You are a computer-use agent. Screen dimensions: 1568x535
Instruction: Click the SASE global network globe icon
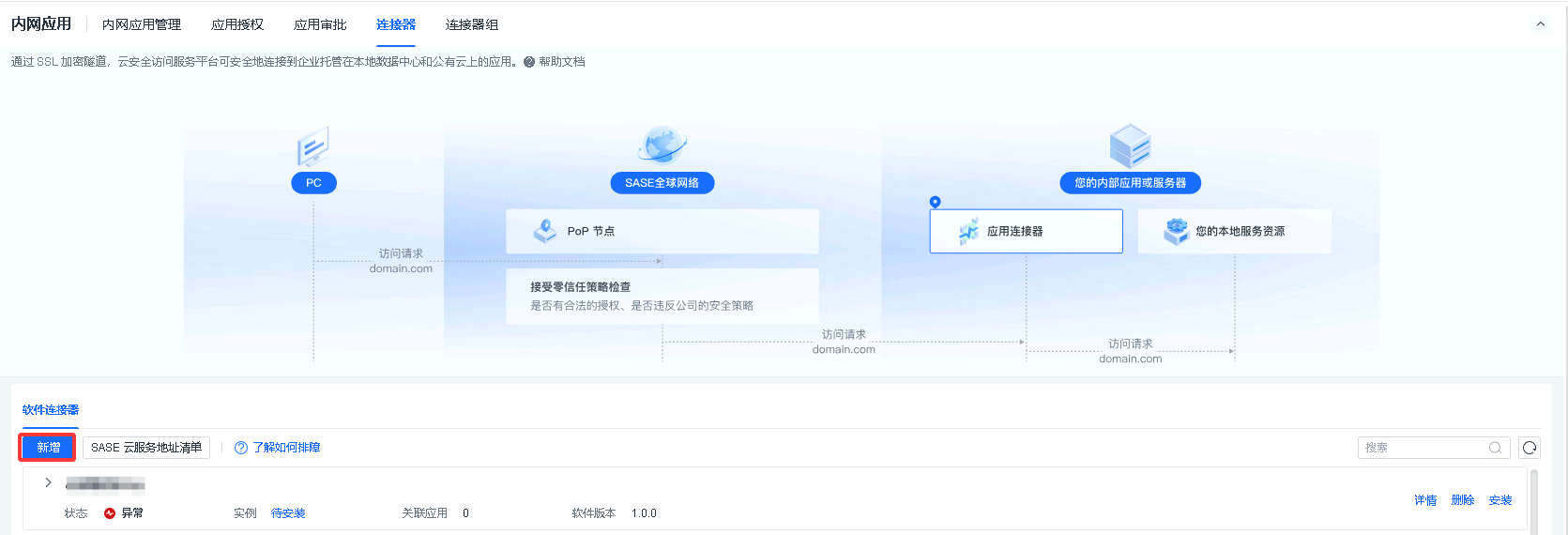pyautogui.click(x=662, y=145)
